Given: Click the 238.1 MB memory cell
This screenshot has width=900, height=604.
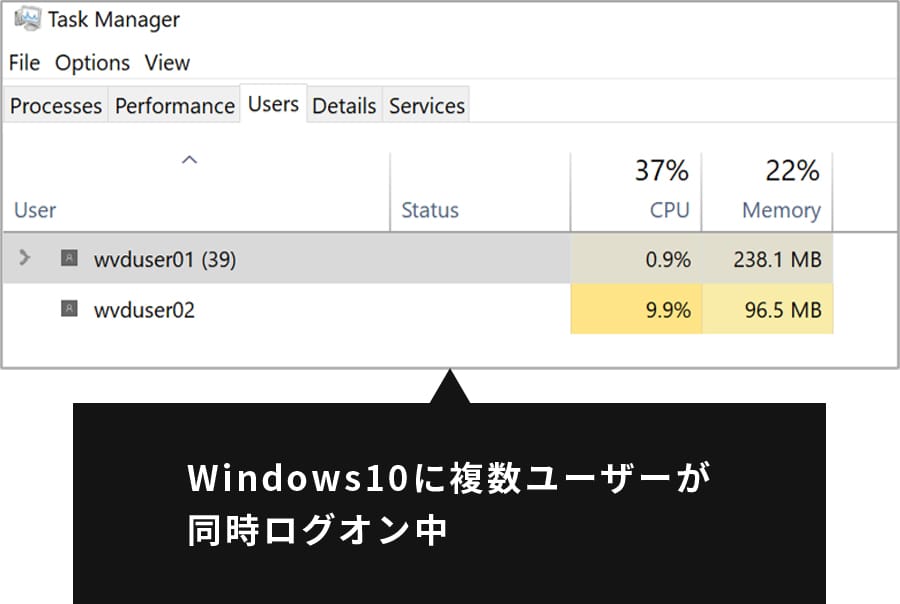Looking at the screenshot, I should pyautogui.click(x=767, y=259).
